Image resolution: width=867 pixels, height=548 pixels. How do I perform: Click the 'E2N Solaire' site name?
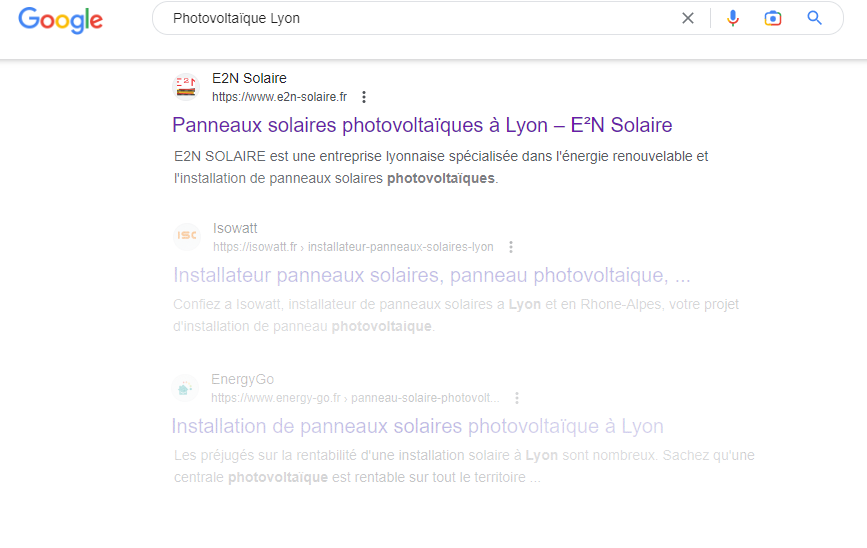[x=249, y=78]
